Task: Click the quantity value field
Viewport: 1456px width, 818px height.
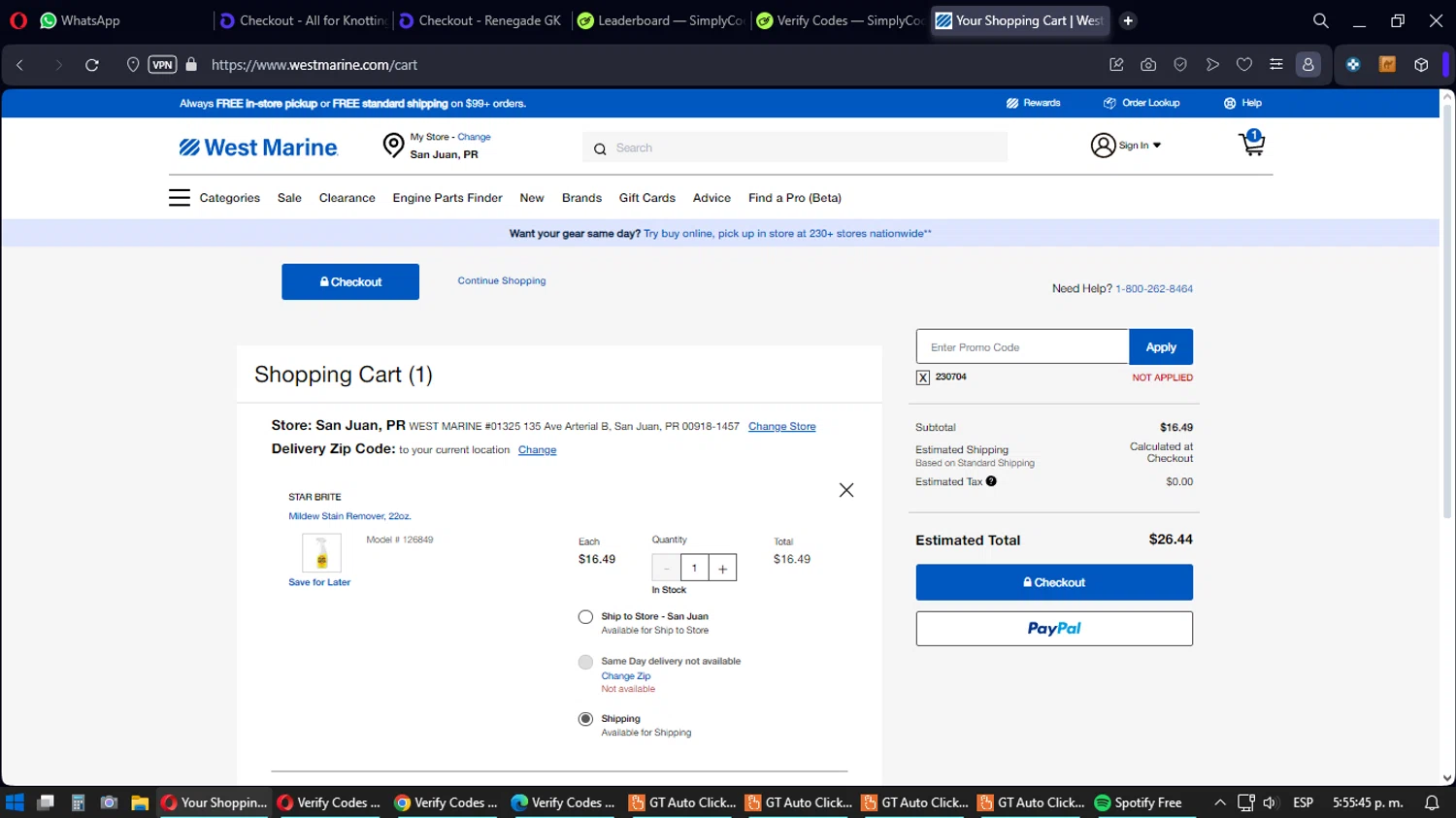Action: [x=694, y=569]
